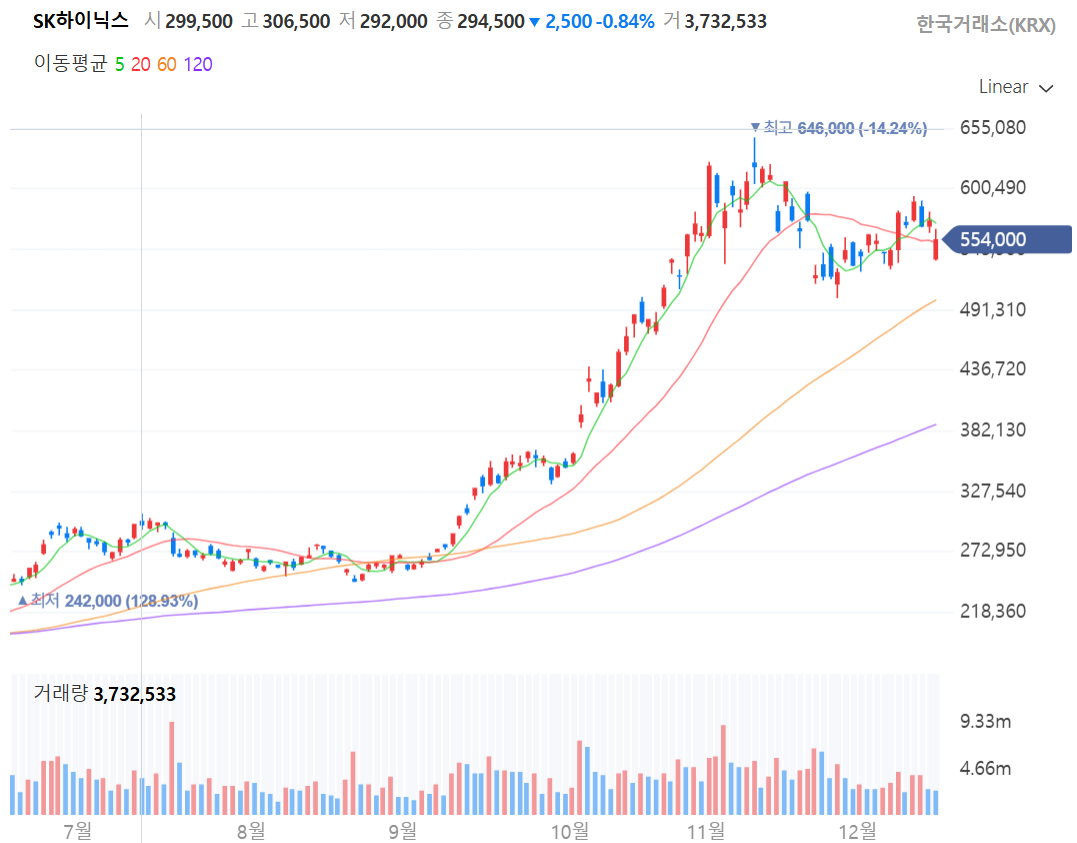Select the 12월 date axis label
The height and width of the screenshot is (843, 1077).
858,831
